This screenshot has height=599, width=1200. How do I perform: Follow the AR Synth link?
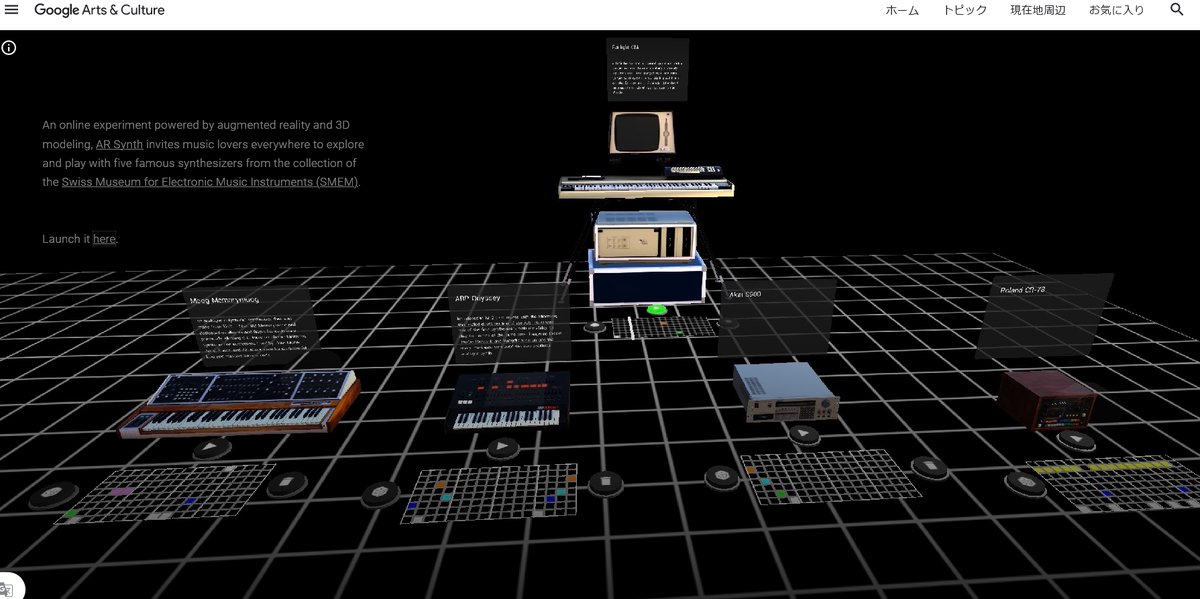[x=120, y=144]
